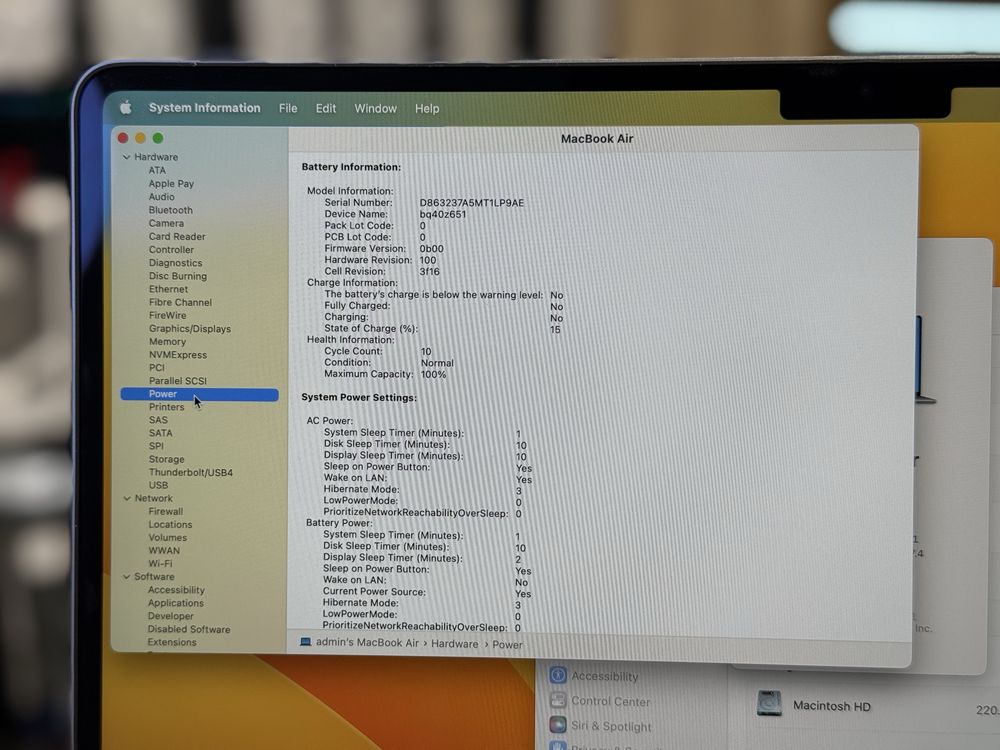The height and width of the screenshot is (750, 1000).
Task: Open the File menu
Action: coord(288,108)
